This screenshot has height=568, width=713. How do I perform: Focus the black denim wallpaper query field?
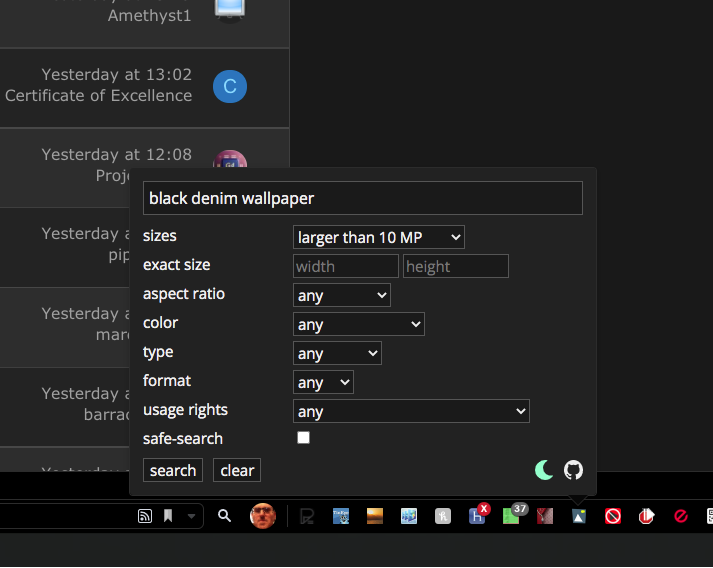click(x=363, y=198)
